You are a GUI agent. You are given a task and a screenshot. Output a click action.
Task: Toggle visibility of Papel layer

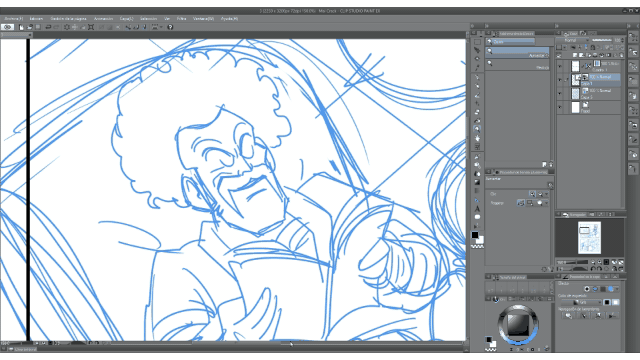[x=560, y=107]
